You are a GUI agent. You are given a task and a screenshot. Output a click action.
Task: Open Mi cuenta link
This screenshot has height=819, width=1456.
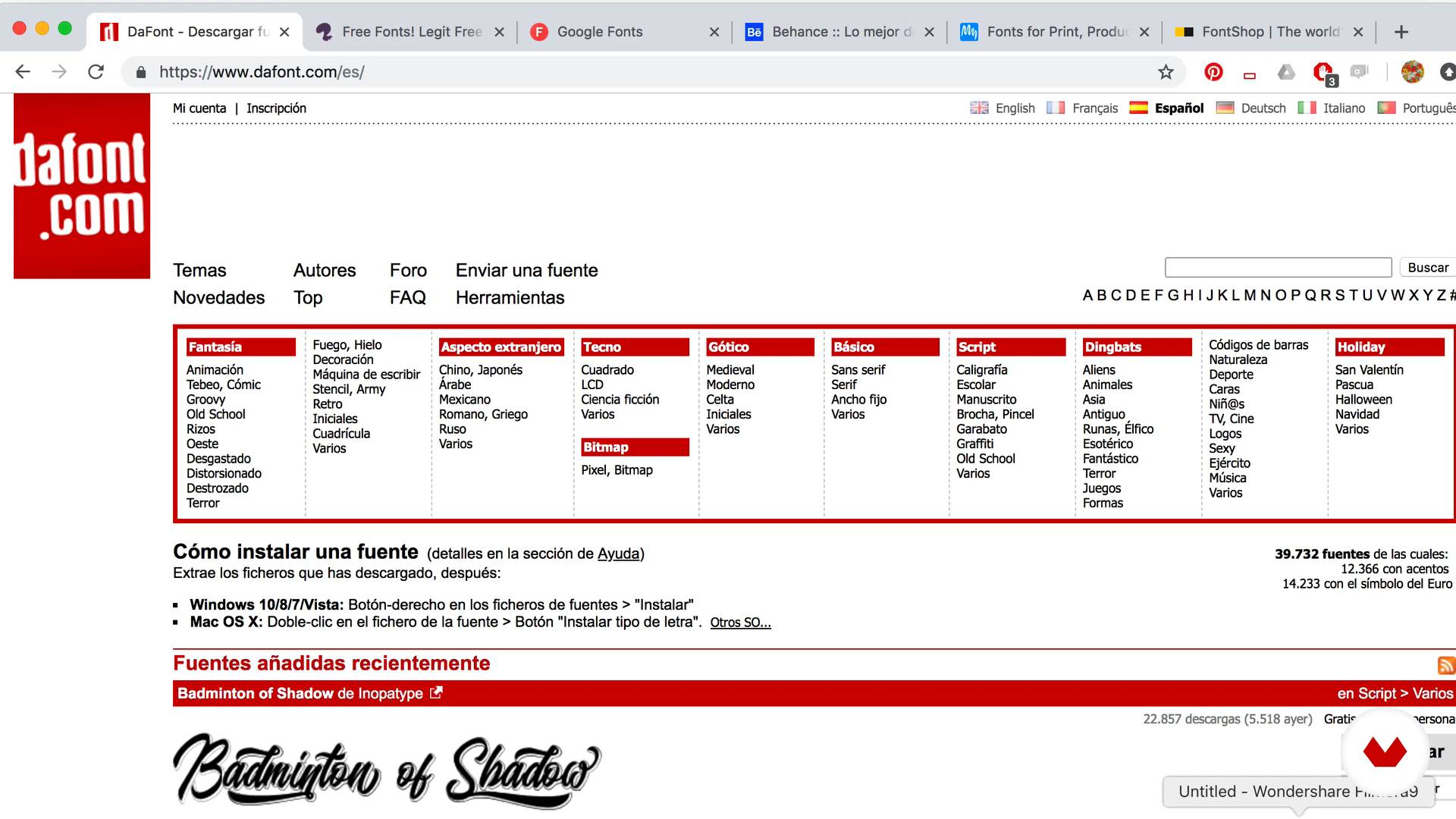pyautogui.click(x=199, y=108)
